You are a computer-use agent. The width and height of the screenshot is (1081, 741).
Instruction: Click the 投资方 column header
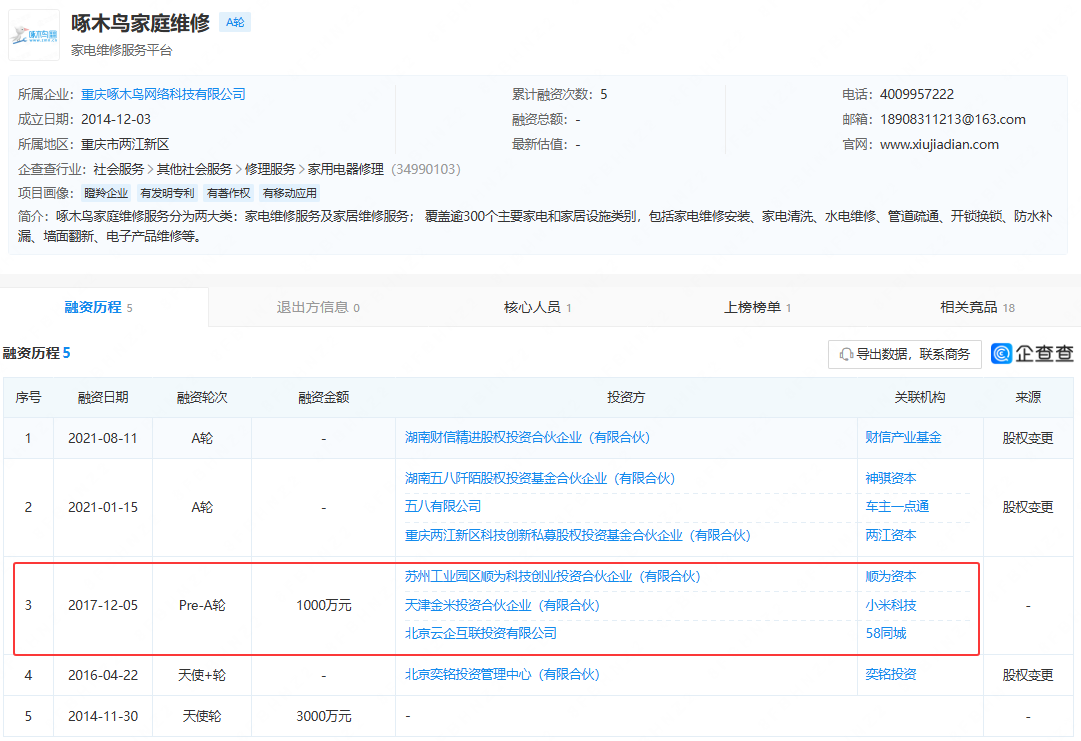[626, 398]
